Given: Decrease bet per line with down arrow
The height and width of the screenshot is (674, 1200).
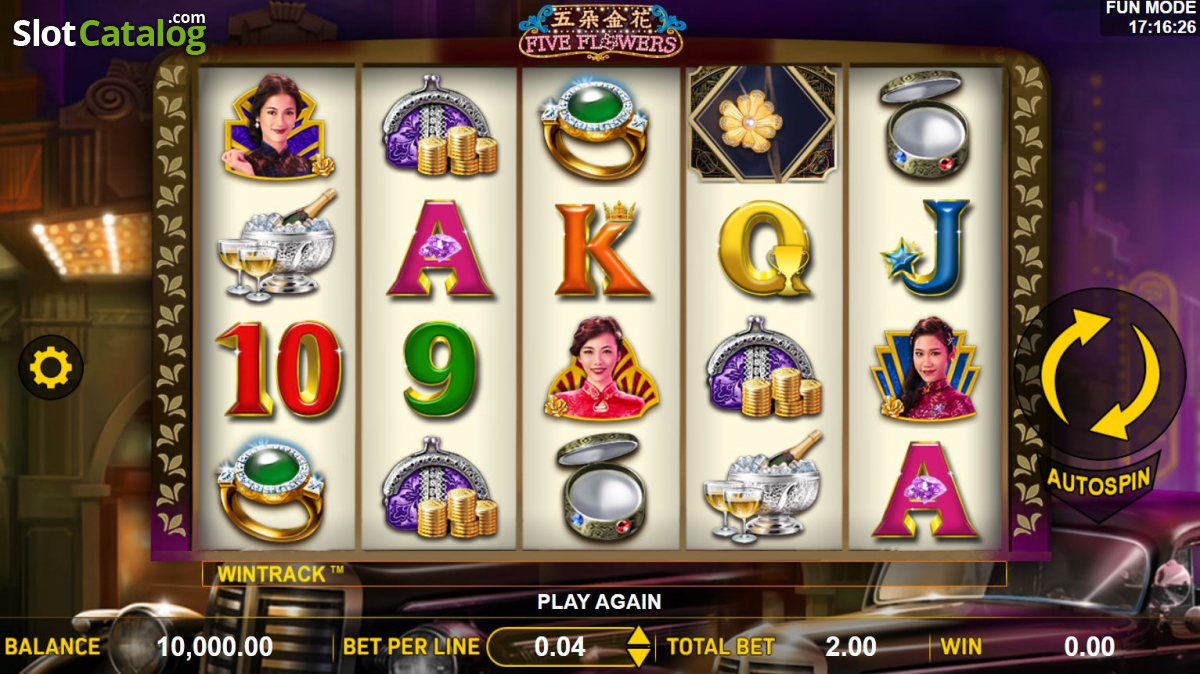Looking at the screenshot, I should click(x=637, y=658).
